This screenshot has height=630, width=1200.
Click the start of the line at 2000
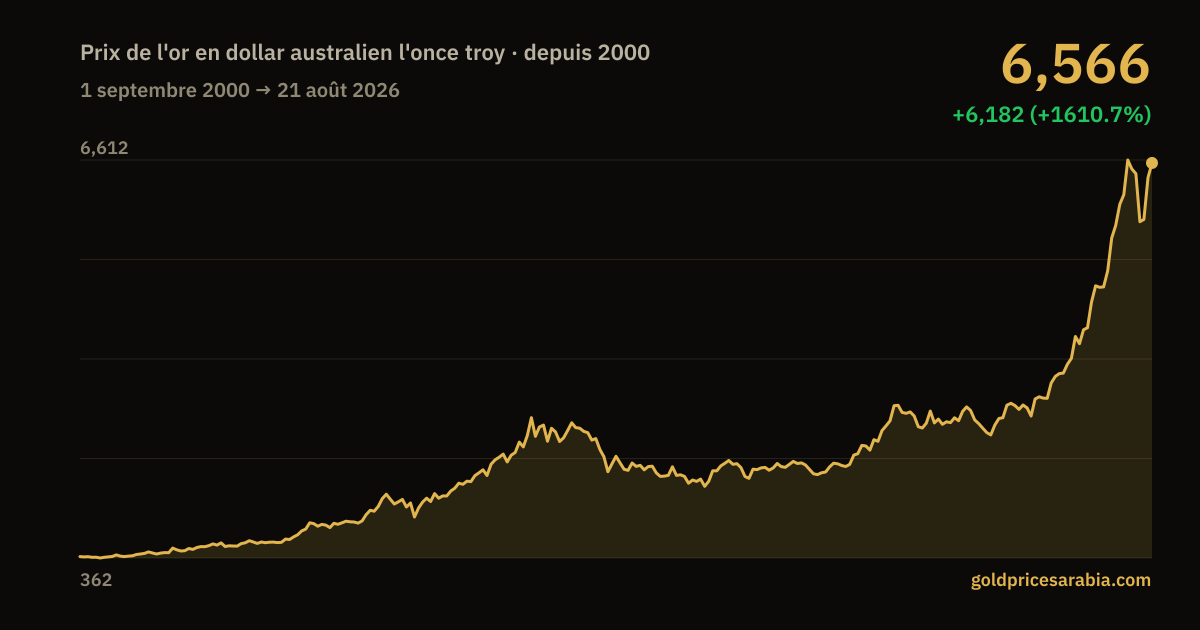coord(81,556)
